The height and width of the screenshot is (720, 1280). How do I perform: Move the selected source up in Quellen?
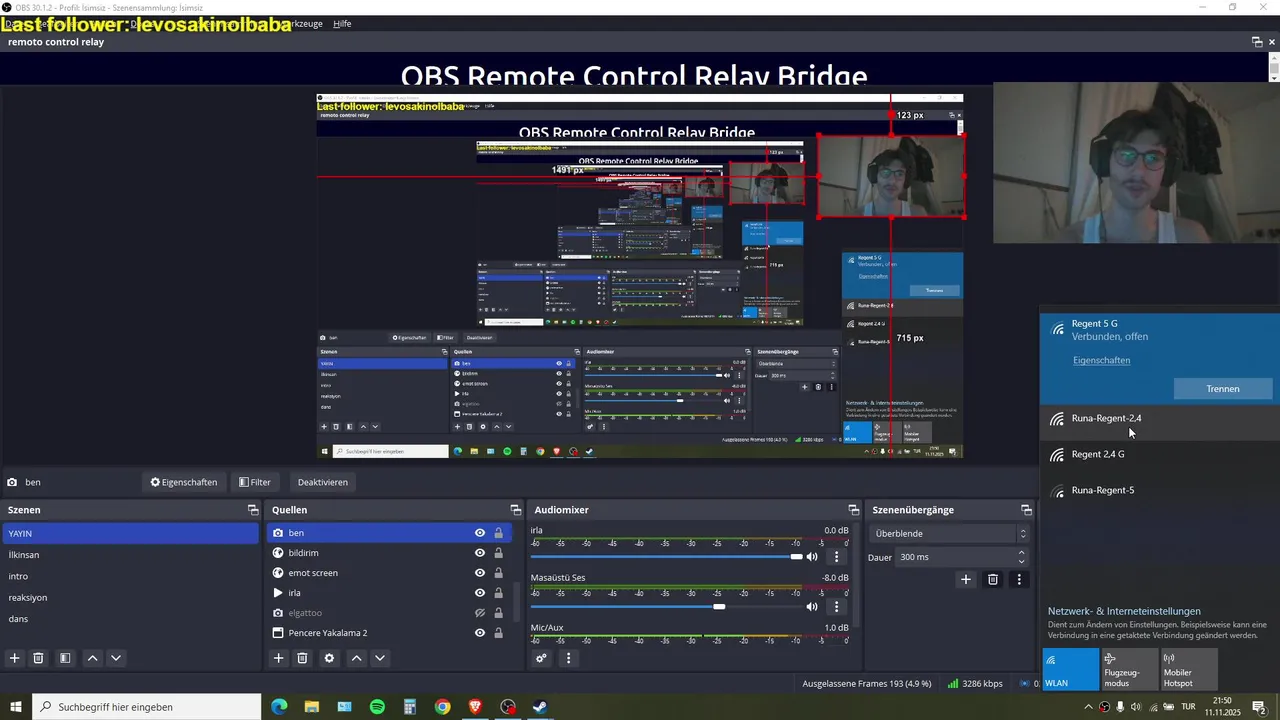click(x=356, y=658)
